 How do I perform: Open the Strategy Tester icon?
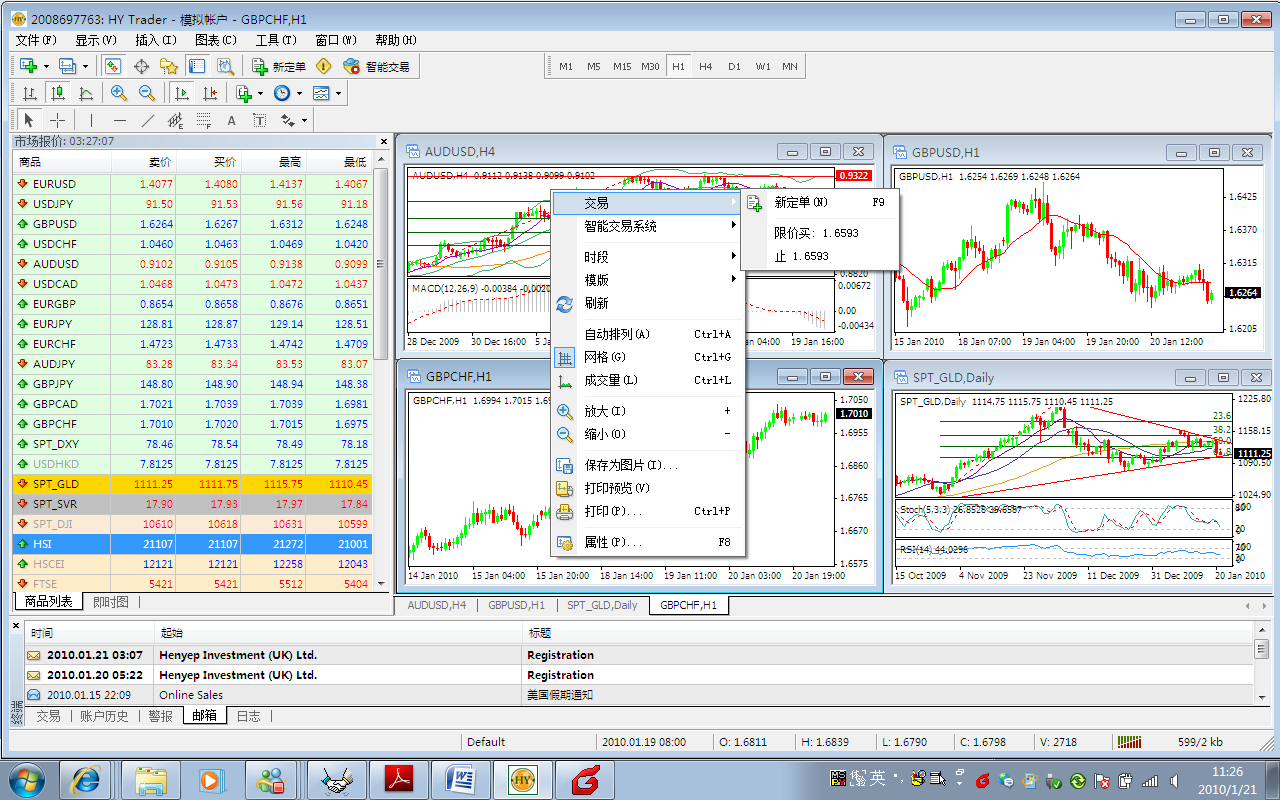[x=225, y=66]
